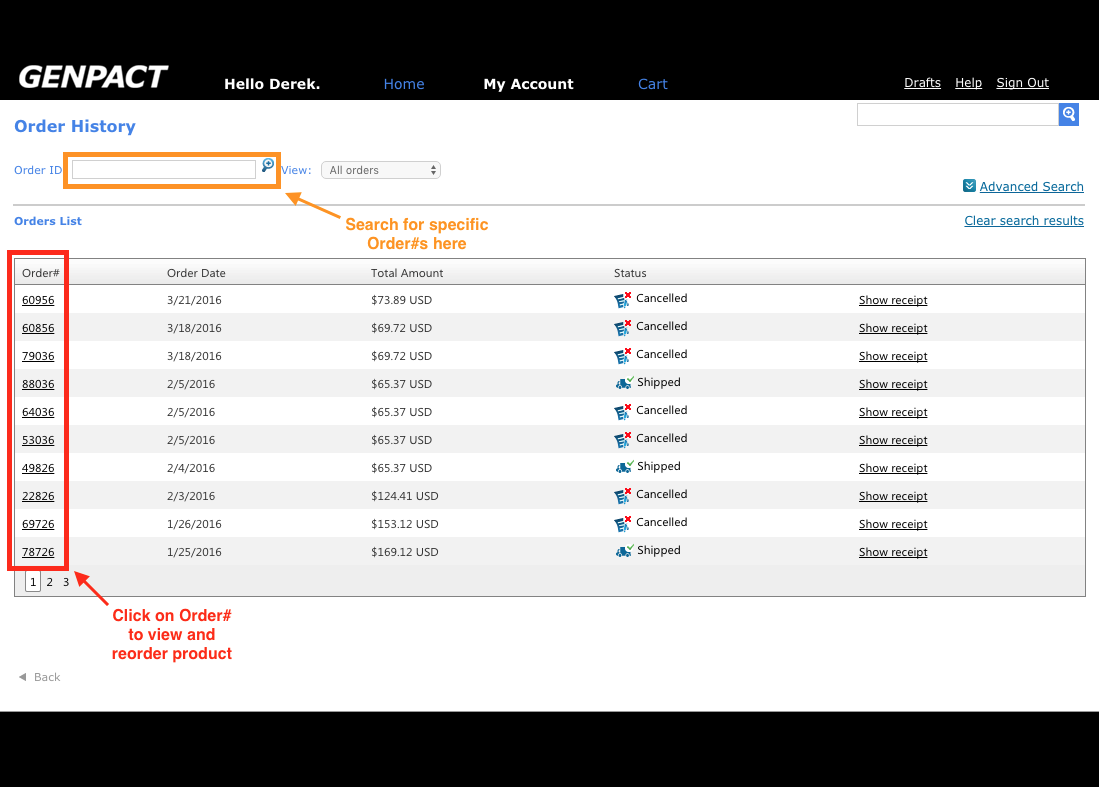This screenshot has height=787, width=1099.
Task: Open order 60856 details
Action: pyautogui.click(x=38, y=328)
